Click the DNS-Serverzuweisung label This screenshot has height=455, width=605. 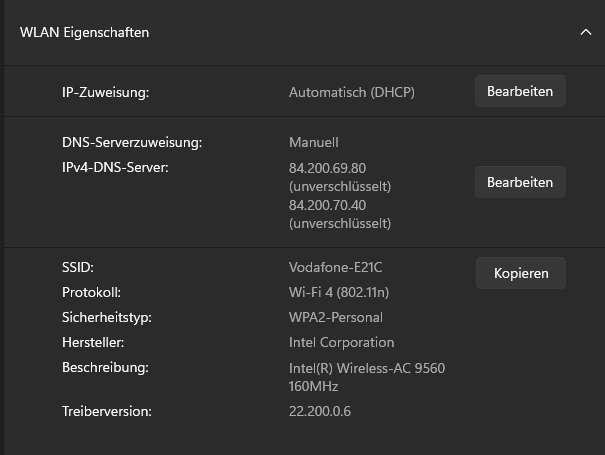(132, 142)
